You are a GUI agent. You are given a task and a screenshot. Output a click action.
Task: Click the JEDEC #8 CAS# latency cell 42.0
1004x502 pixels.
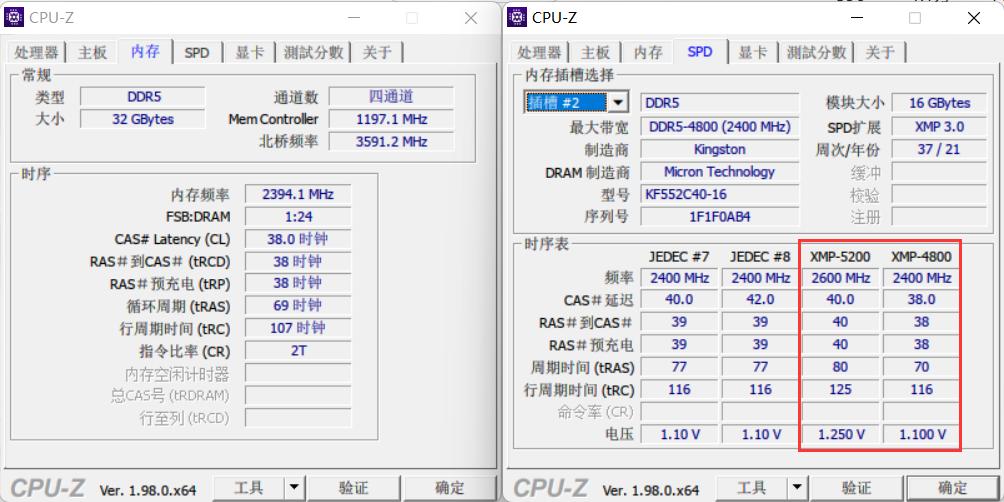click(760, 299)
